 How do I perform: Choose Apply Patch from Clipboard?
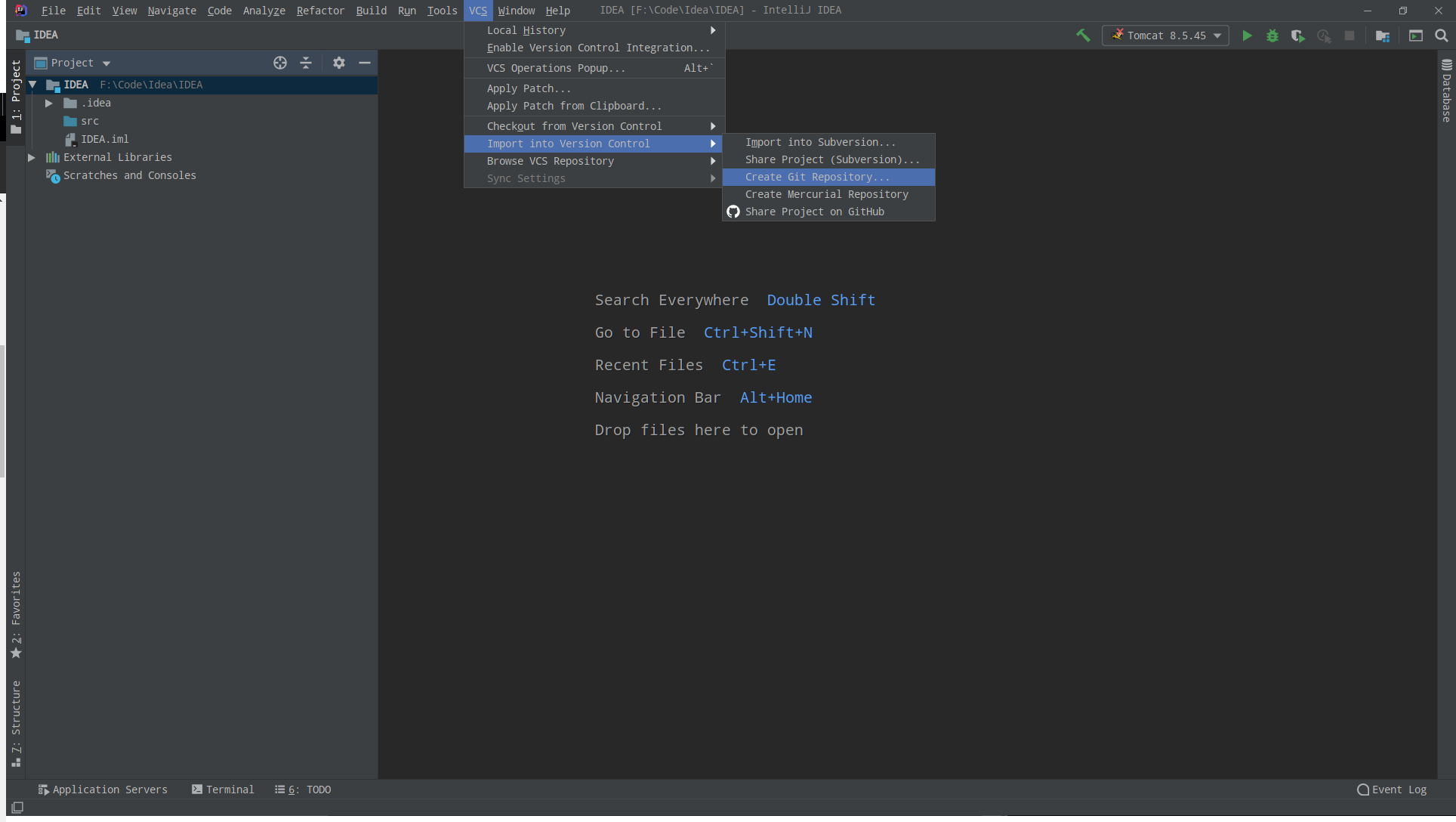coord(594,106)
